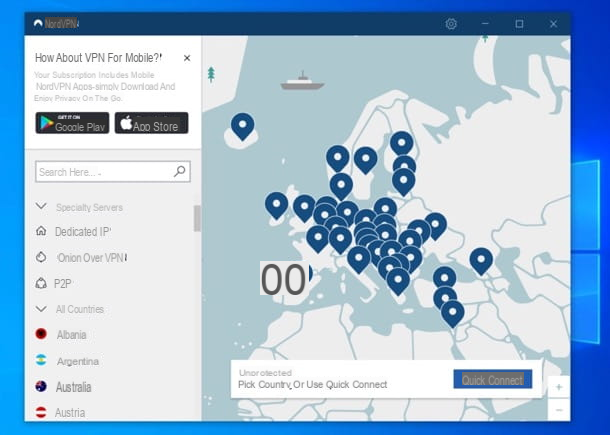Select the Georgia map pin
The image size is (610, 435).
click(x=481, y=261)
